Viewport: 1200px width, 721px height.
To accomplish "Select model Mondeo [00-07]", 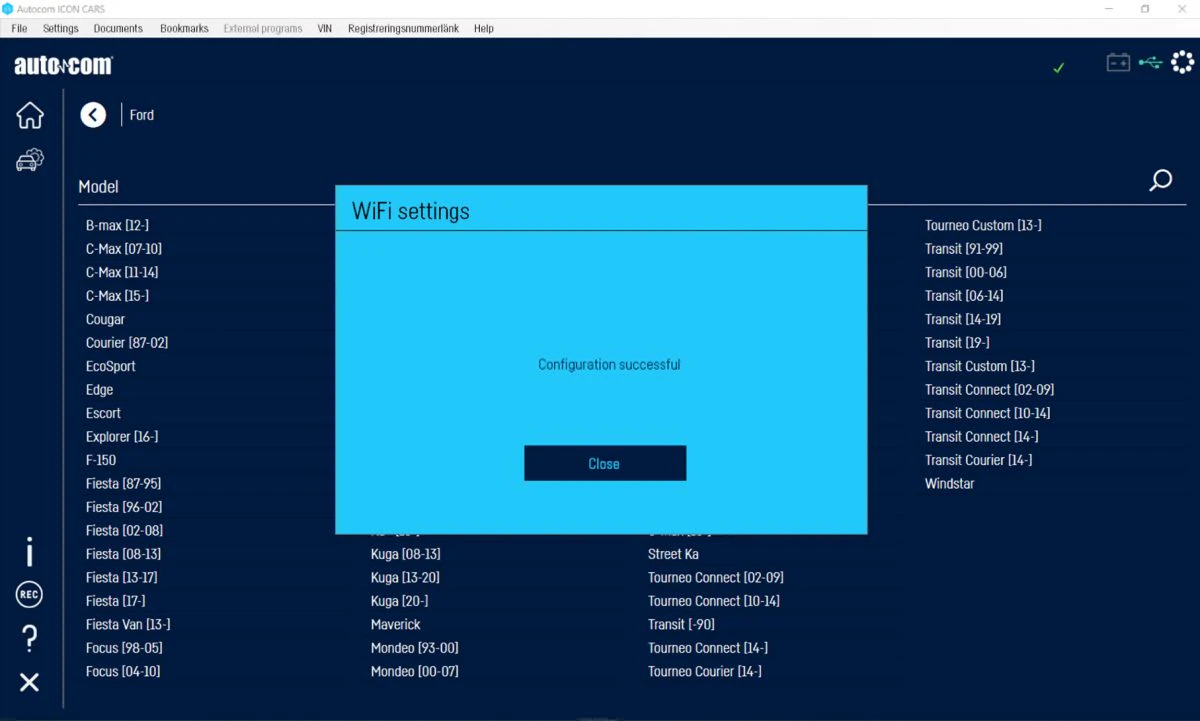I will [415, 672].
